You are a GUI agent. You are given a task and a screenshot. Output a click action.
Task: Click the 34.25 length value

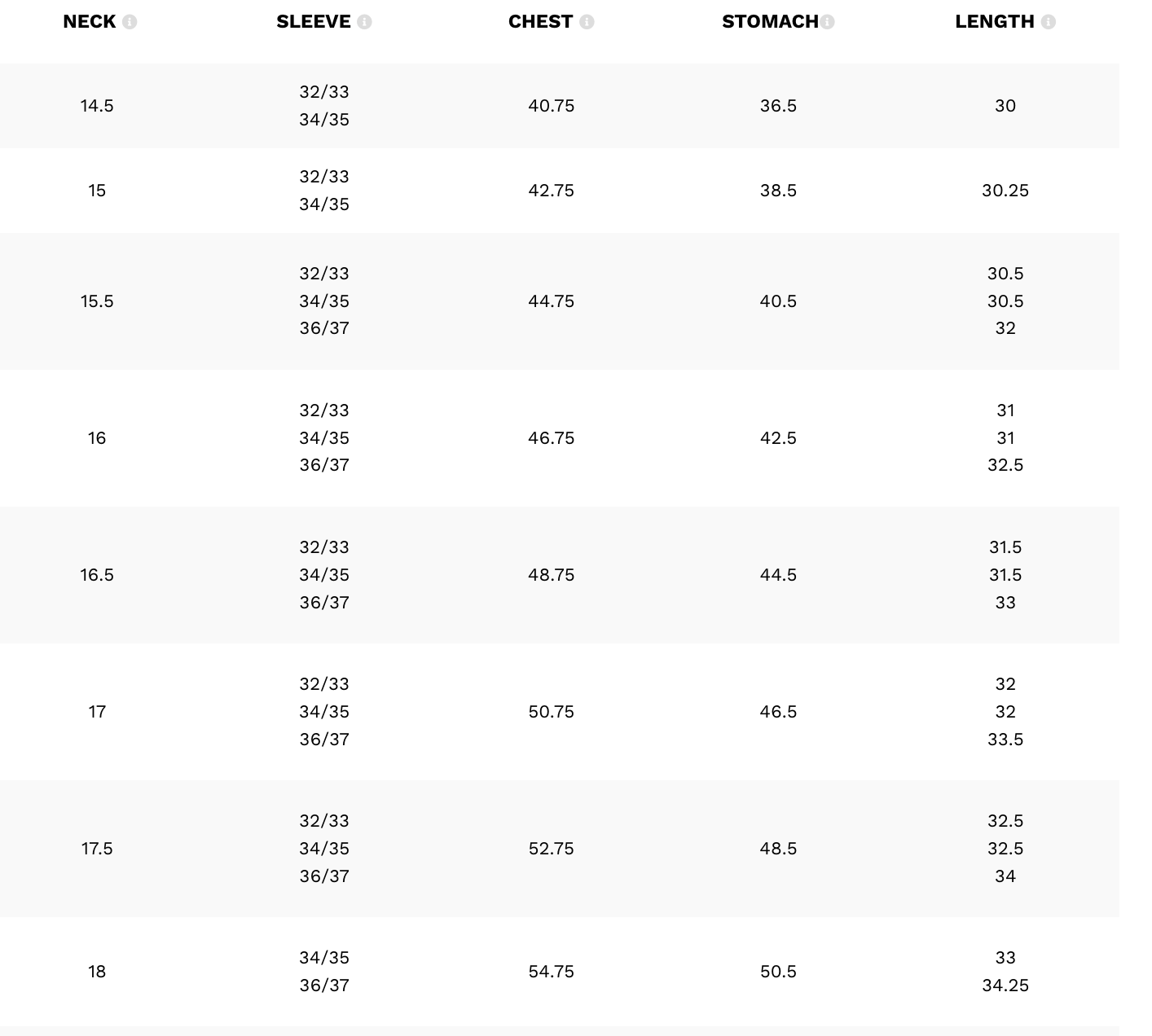tap(1005, 986)
